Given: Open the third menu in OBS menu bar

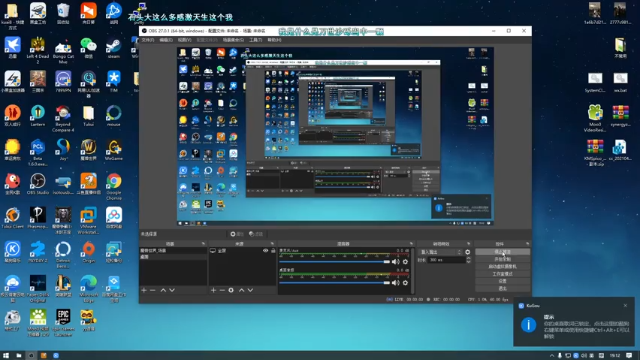Looking at the screenshot, I should (184, 40).
